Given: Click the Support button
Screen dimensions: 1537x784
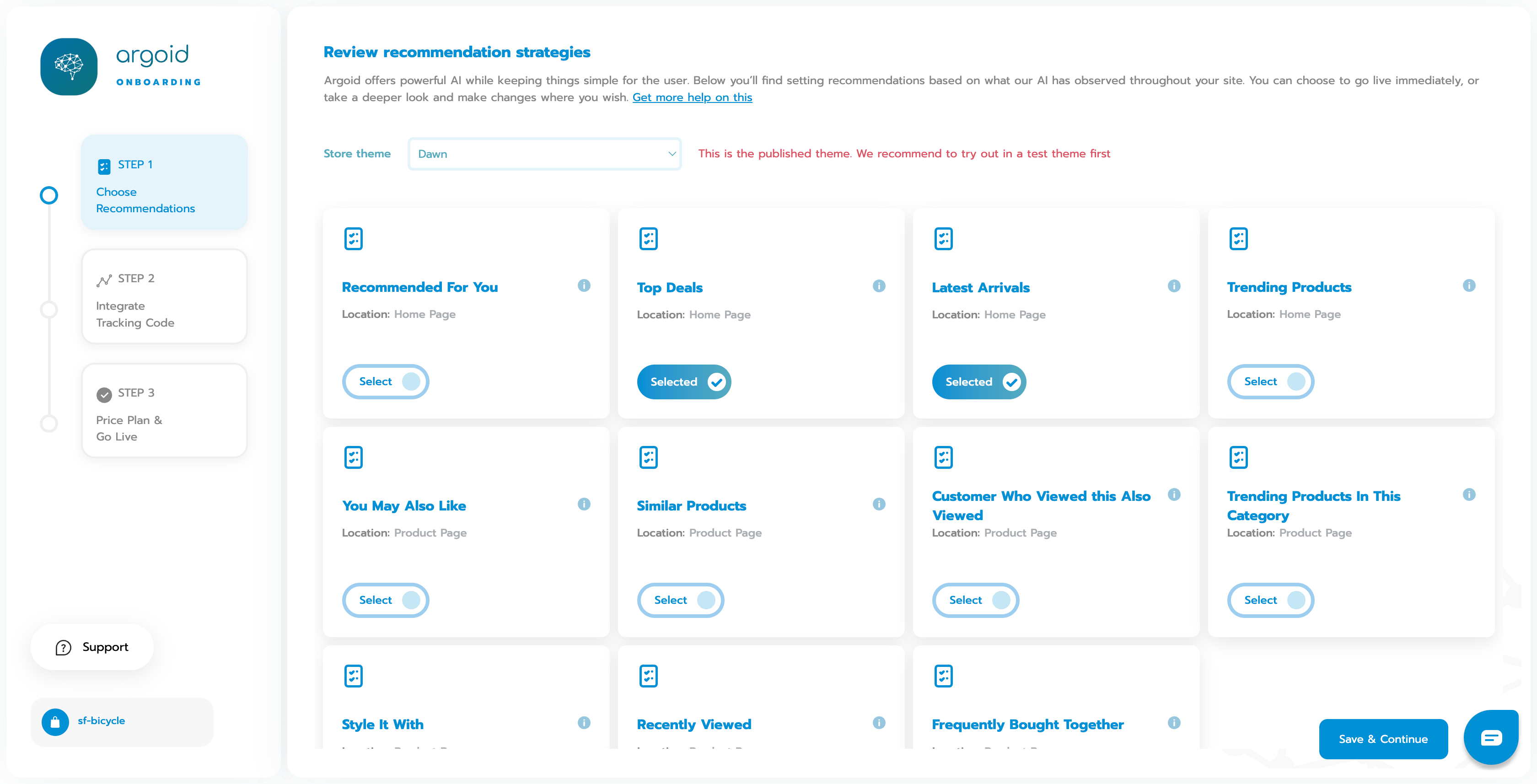Looking at the screenshot, I should 92,647.
